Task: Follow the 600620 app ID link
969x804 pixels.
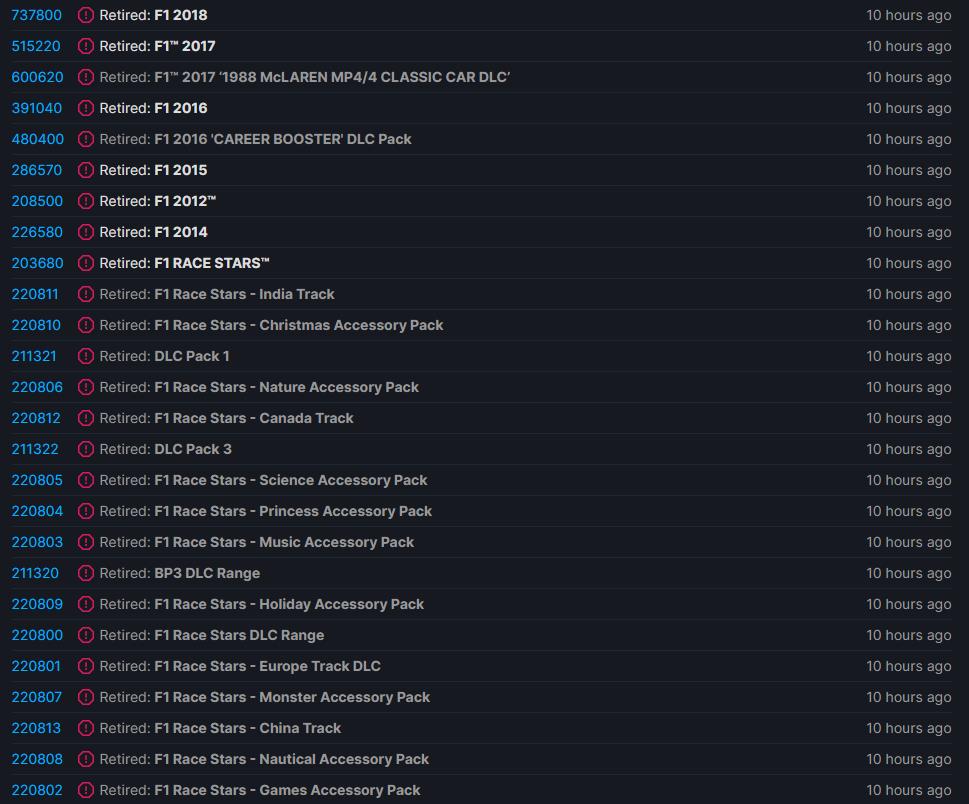Action: (37, 77)
